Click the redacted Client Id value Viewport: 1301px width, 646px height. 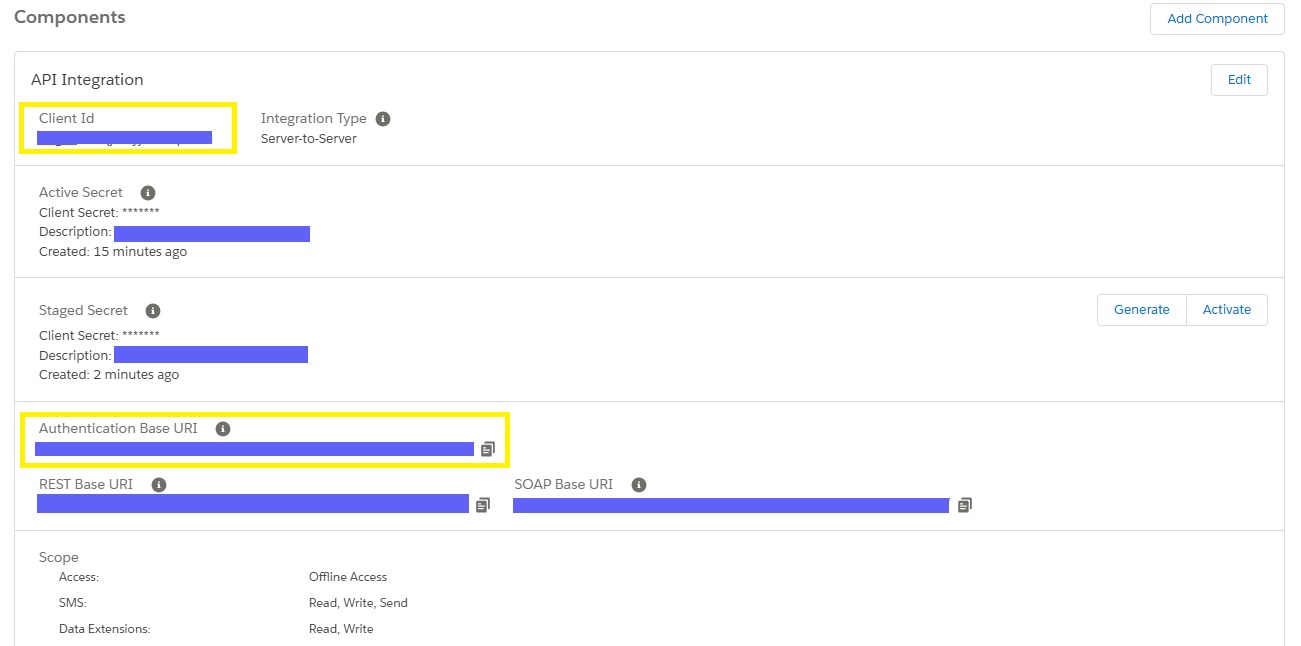coord(124,138)
